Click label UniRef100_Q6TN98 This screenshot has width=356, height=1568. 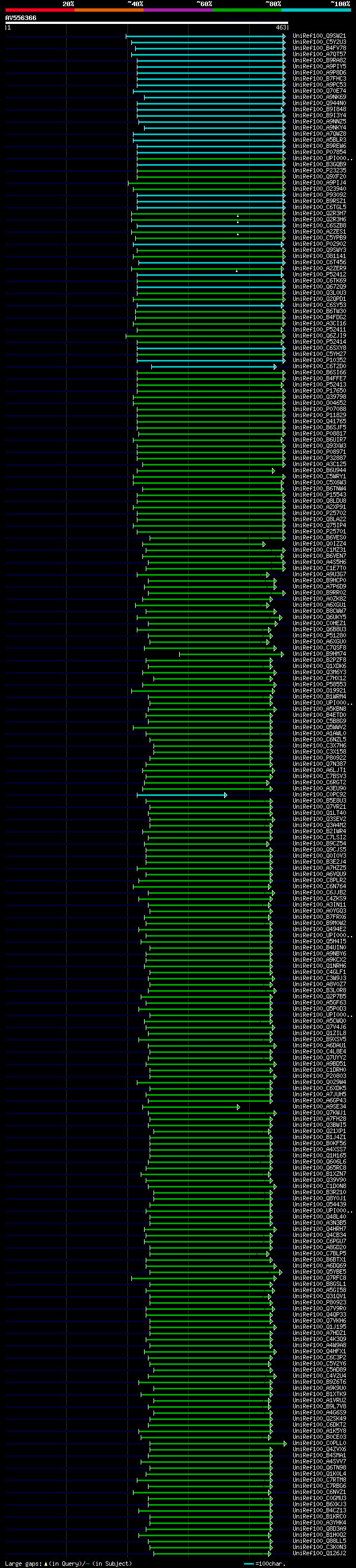click(x=319, y=1467)
